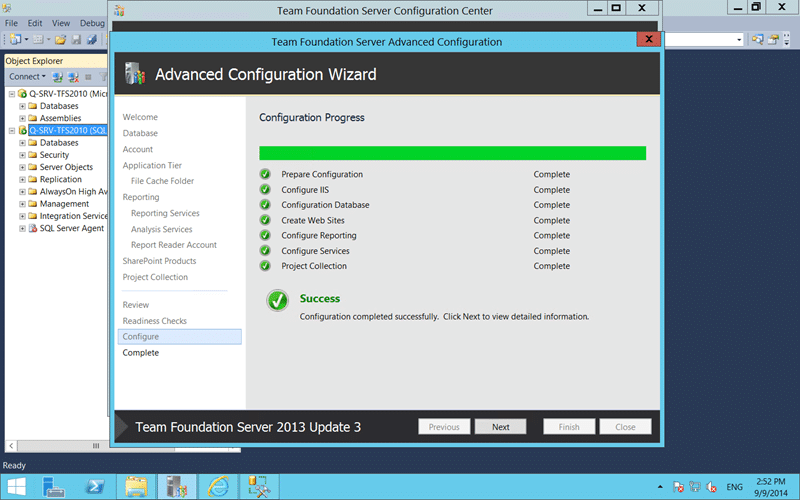Click the Stop square icon in Object Explorer toolbar
800x500 pixels.
pos(88,77)
